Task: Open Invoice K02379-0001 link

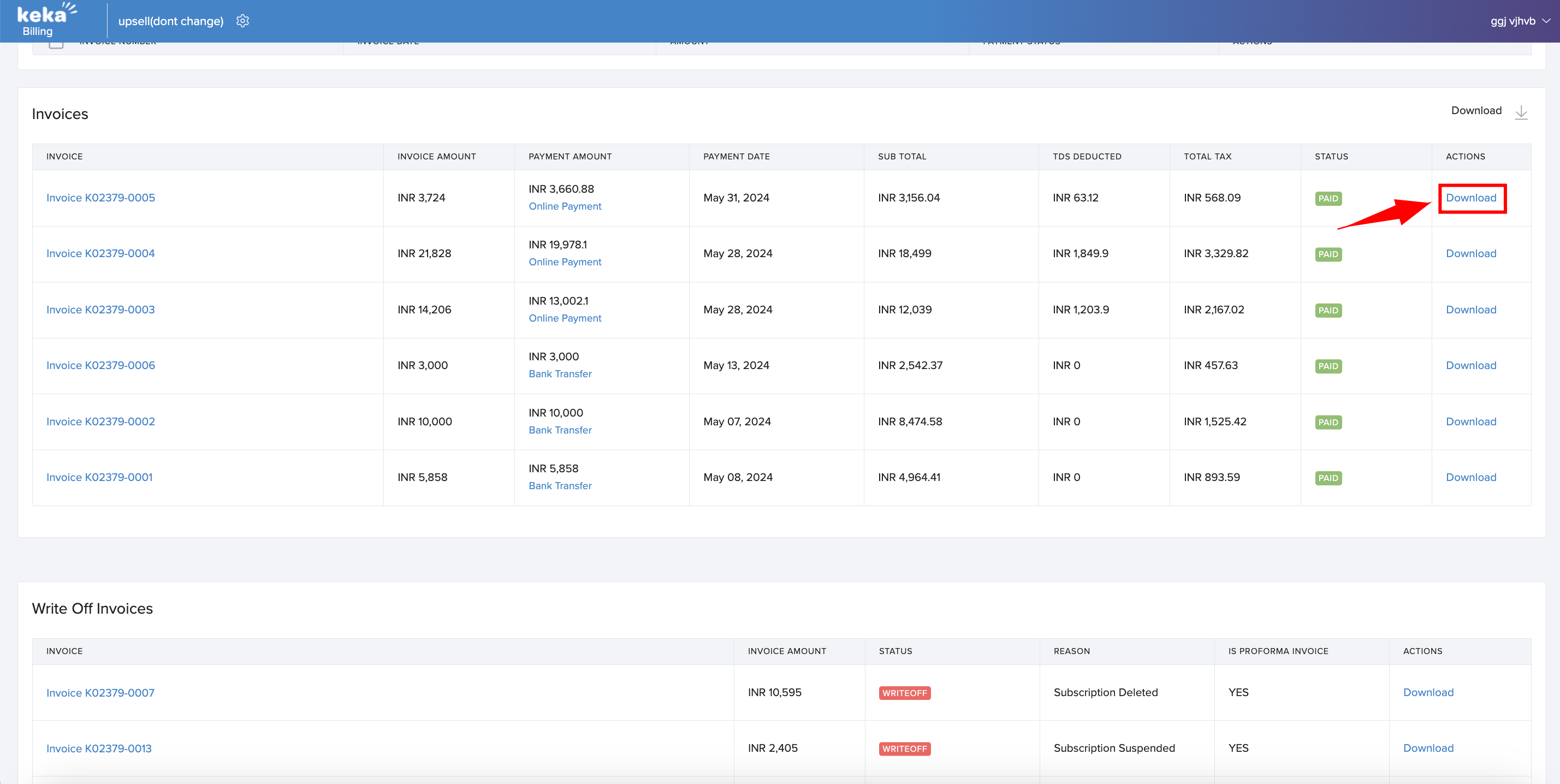Action: (99, 478)
